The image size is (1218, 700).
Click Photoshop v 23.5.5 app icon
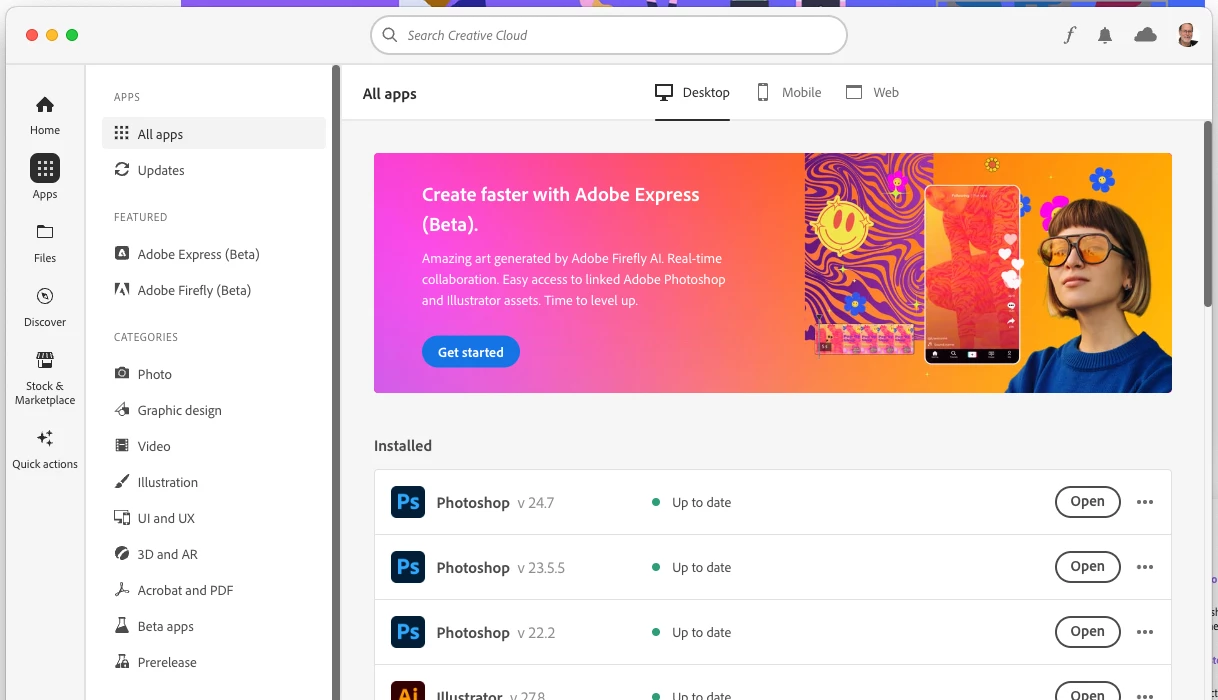pos(408,567)
